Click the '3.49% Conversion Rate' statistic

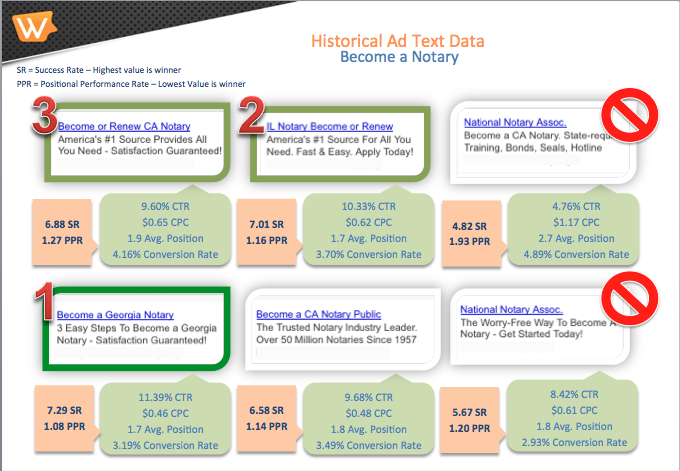click(x=369, y=445)
